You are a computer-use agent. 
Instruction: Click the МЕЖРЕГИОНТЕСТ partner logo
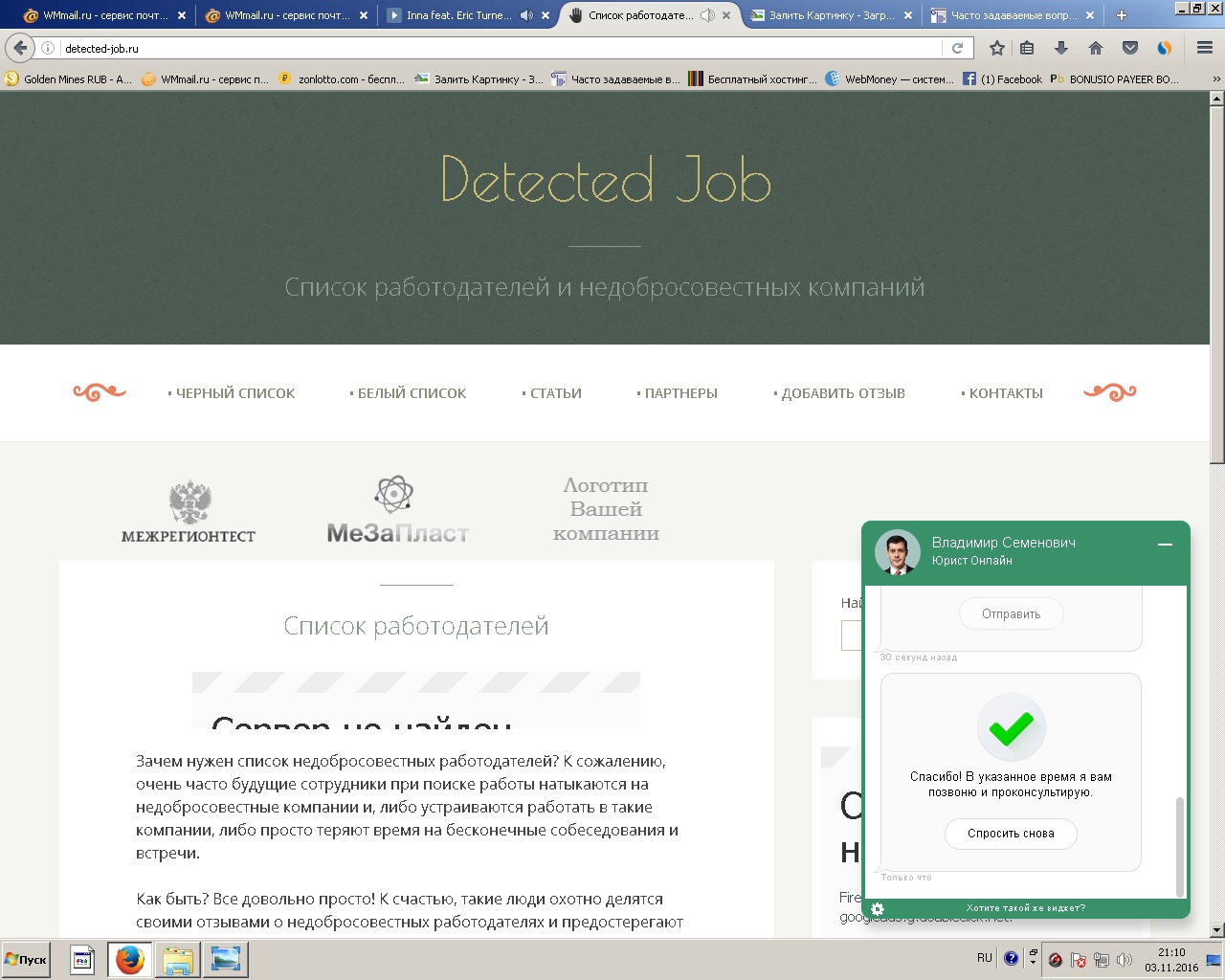pos(189,512)
